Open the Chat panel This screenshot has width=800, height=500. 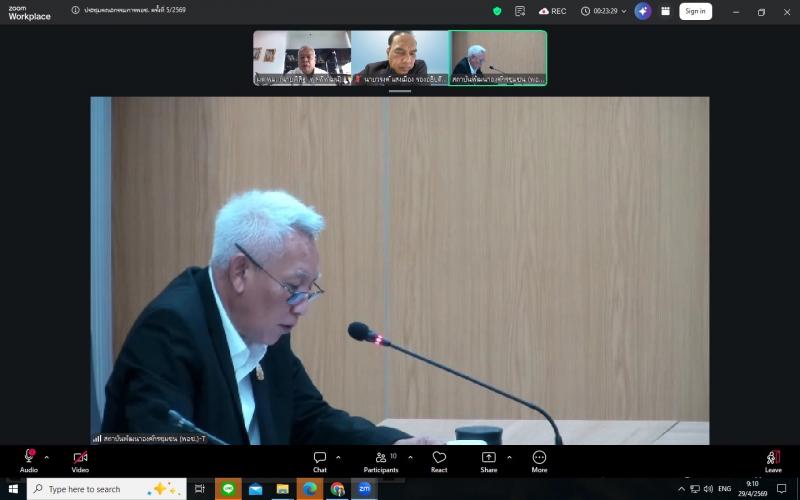point(320,461)
